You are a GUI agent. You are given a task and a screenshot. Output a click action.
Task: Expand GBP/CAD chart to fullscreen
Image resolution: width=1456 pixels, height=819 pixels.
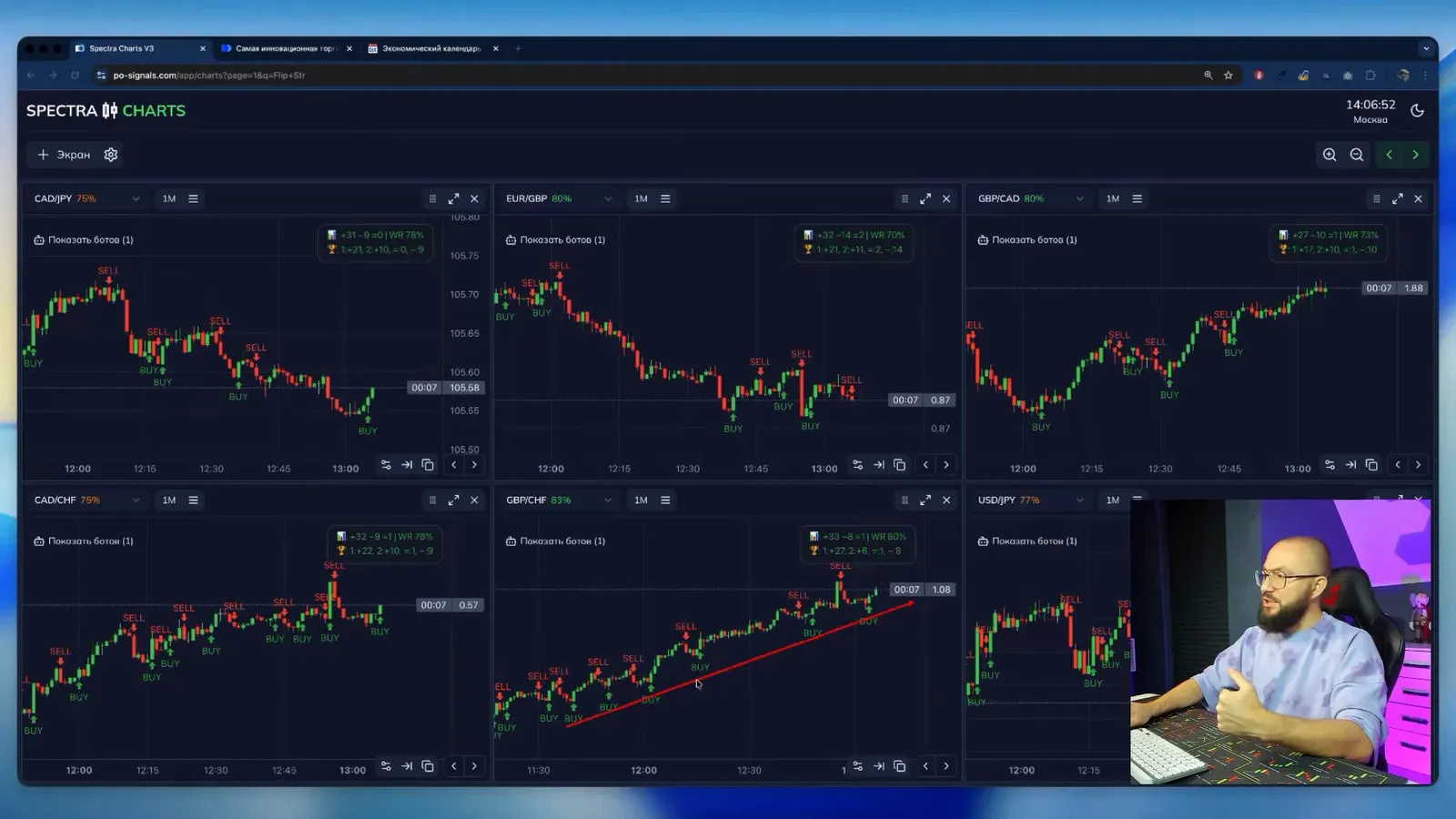1398,198
